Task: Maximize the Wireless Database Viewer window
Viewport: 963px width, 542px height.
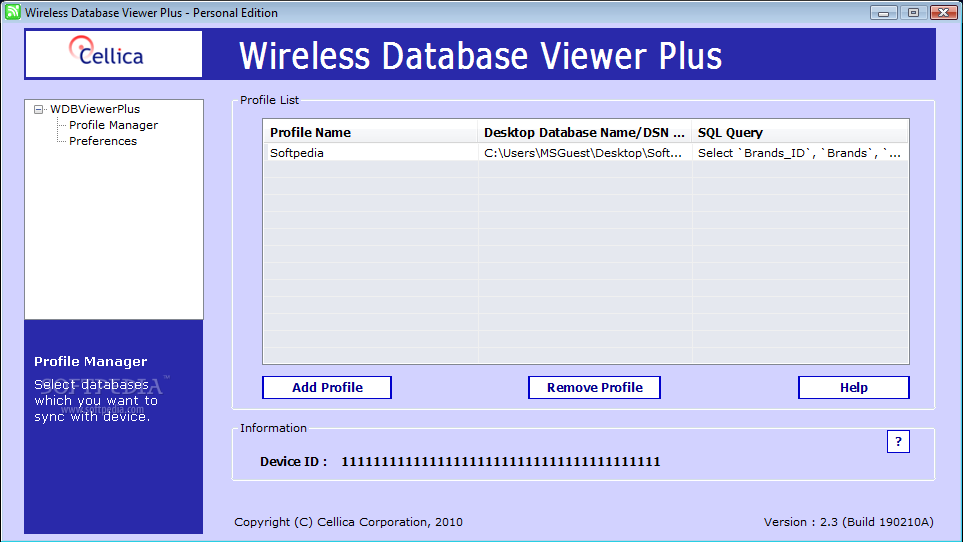Action: point(913,12)
